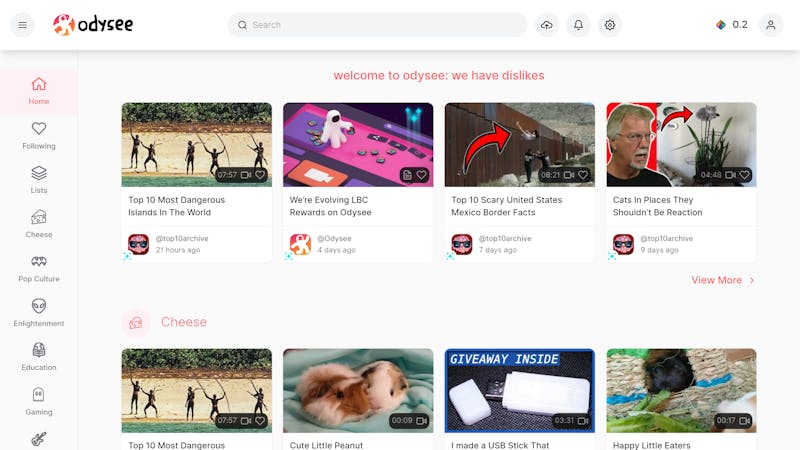Click 'welcome to odysee: we have dislikes' banner
The height and width of the screenshot is (450, 800).
pos(439,76)
